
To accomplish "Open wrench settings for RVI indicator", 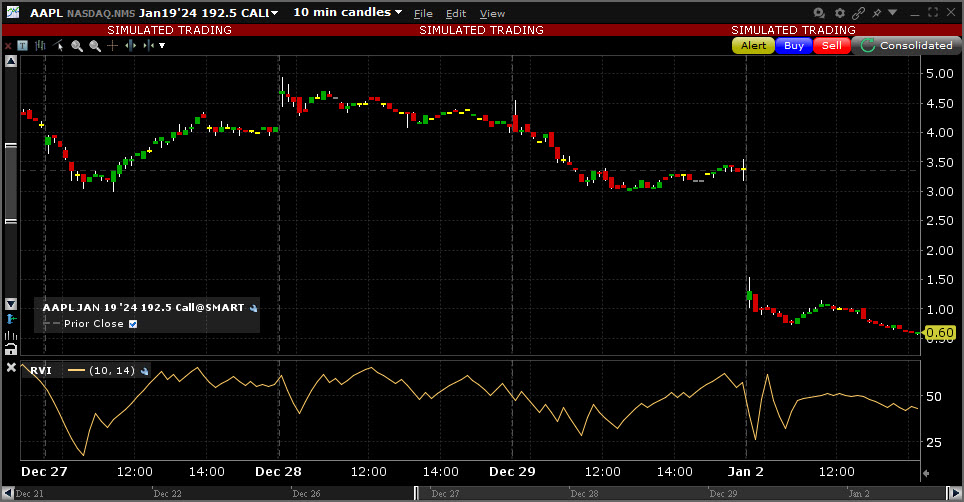I will (x=144, y=371).
